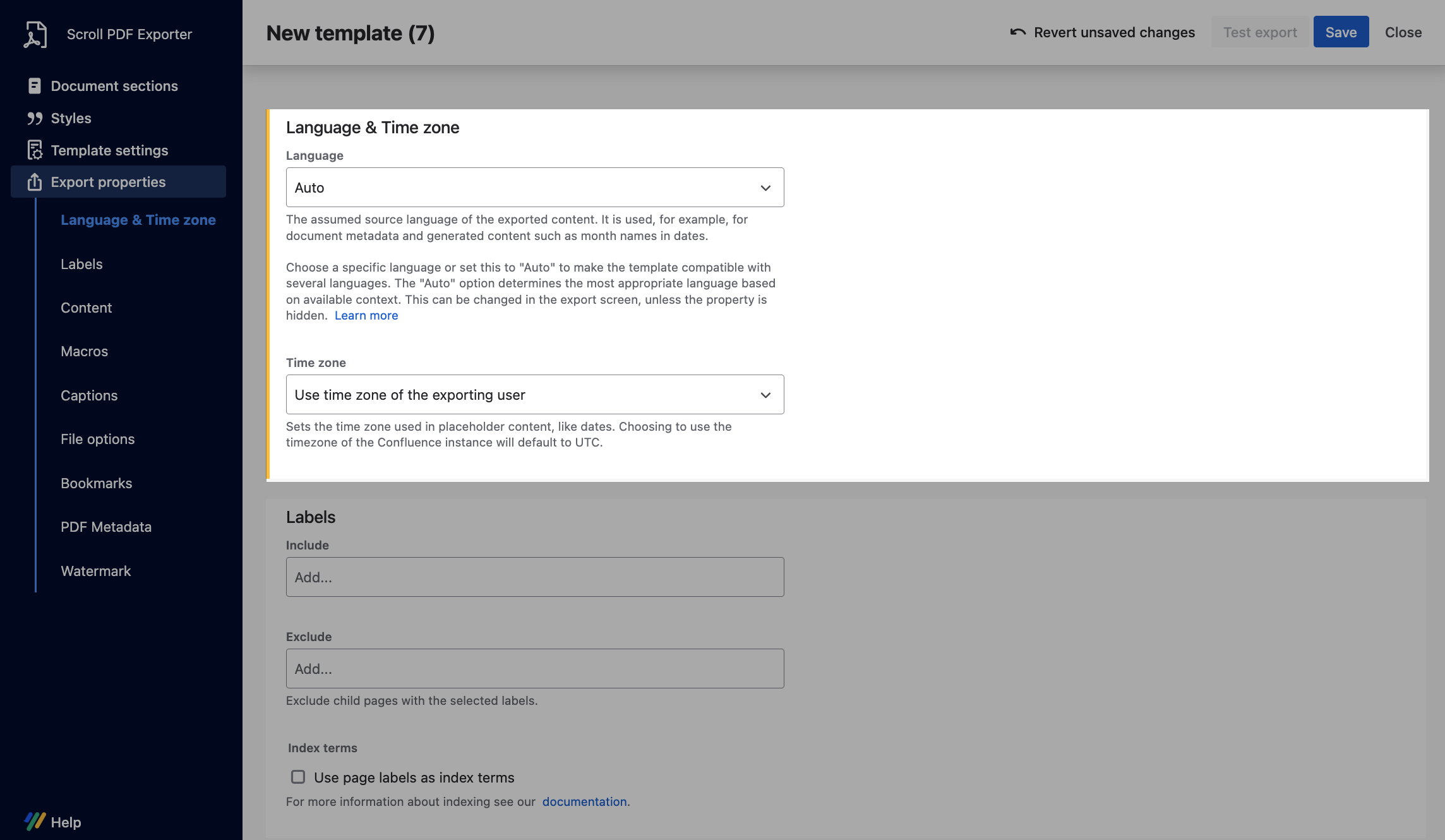Viewport: 1445px width, 840px height.
Task: Click the Revert undo arrow icon
Action: [x=1017, y=32]
